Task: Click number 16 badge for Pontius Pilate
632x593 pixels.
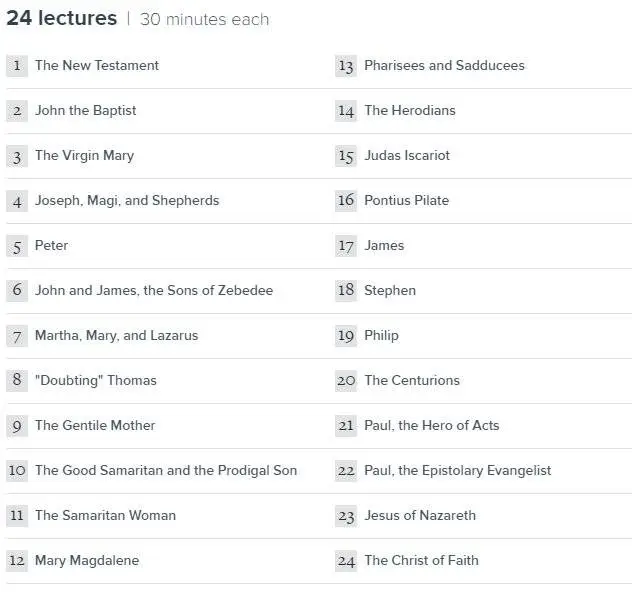Action: [x=346, y=201]
